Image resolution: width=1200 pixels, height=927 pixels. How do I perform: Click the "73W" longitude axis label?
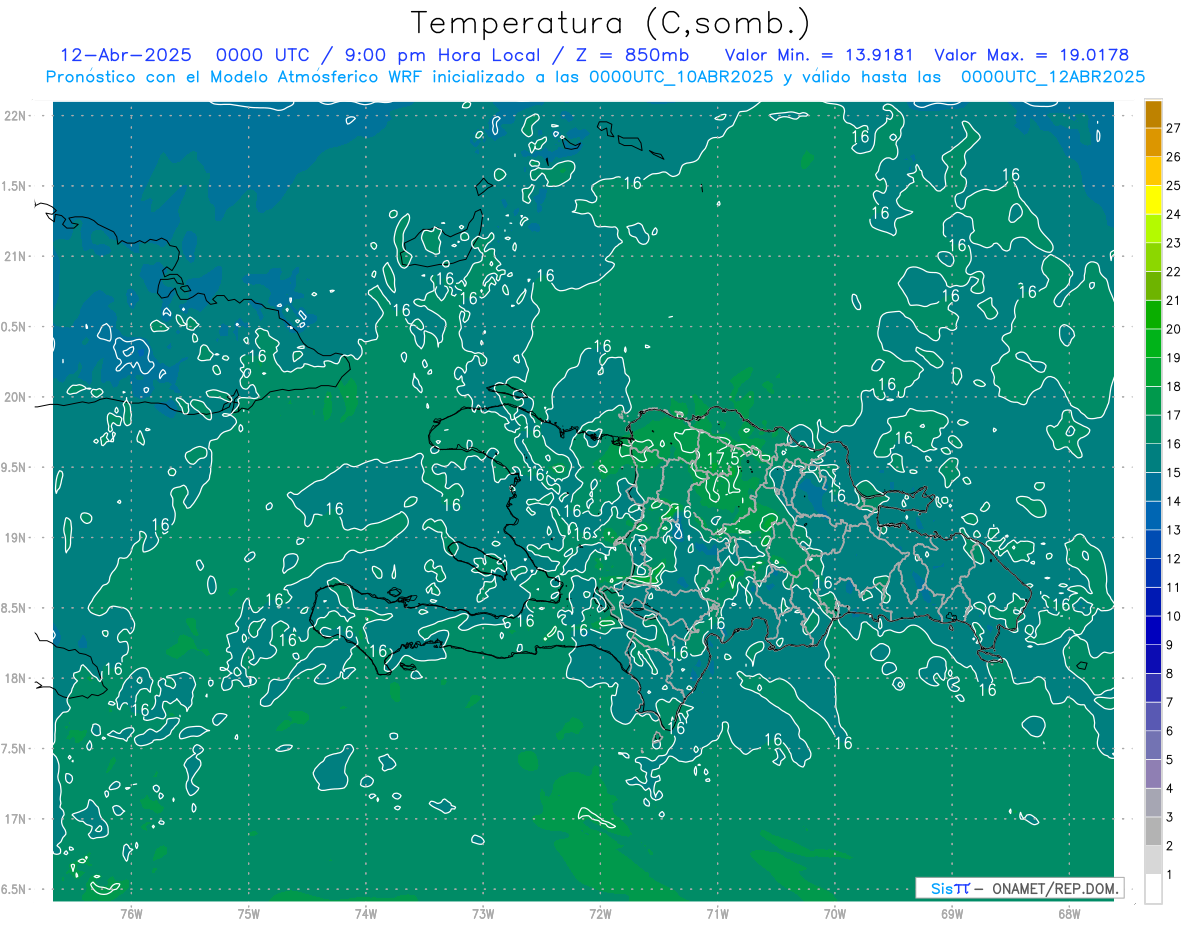click(483, 913)
